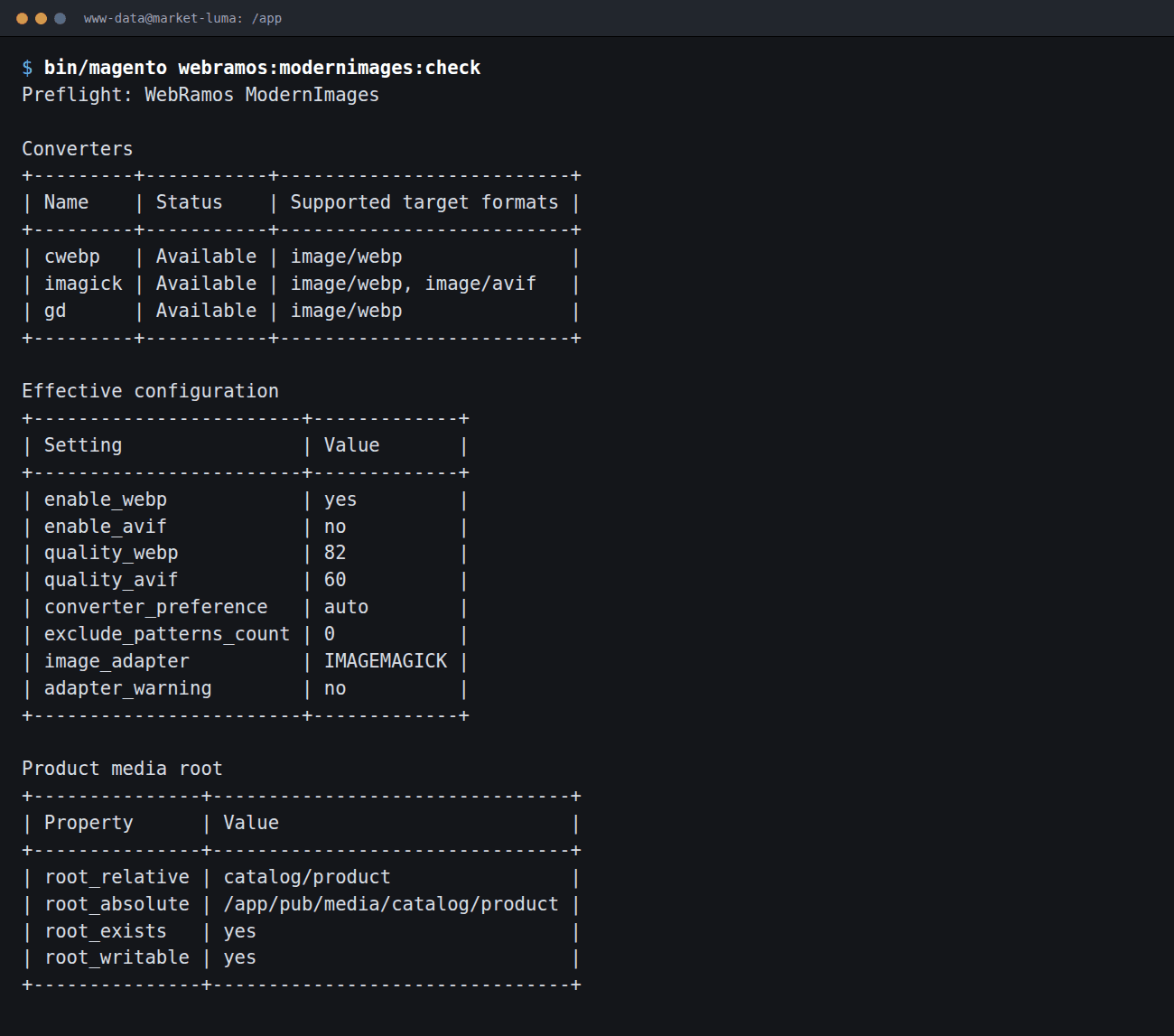Click 'image/webp, image/avif' in imagick row

pos(413,284)
